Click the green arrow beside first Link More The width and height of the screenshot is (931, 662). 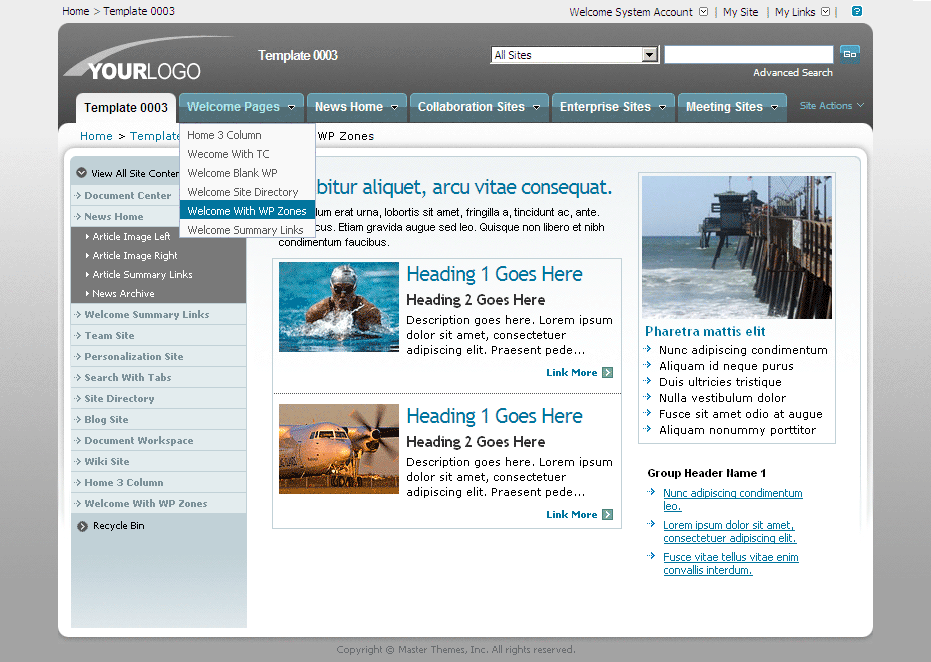click(607, 372)
